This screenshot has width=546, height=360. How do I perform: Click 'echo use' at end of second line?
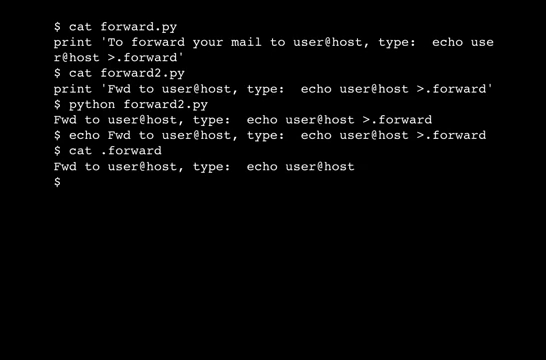[463, 42]
